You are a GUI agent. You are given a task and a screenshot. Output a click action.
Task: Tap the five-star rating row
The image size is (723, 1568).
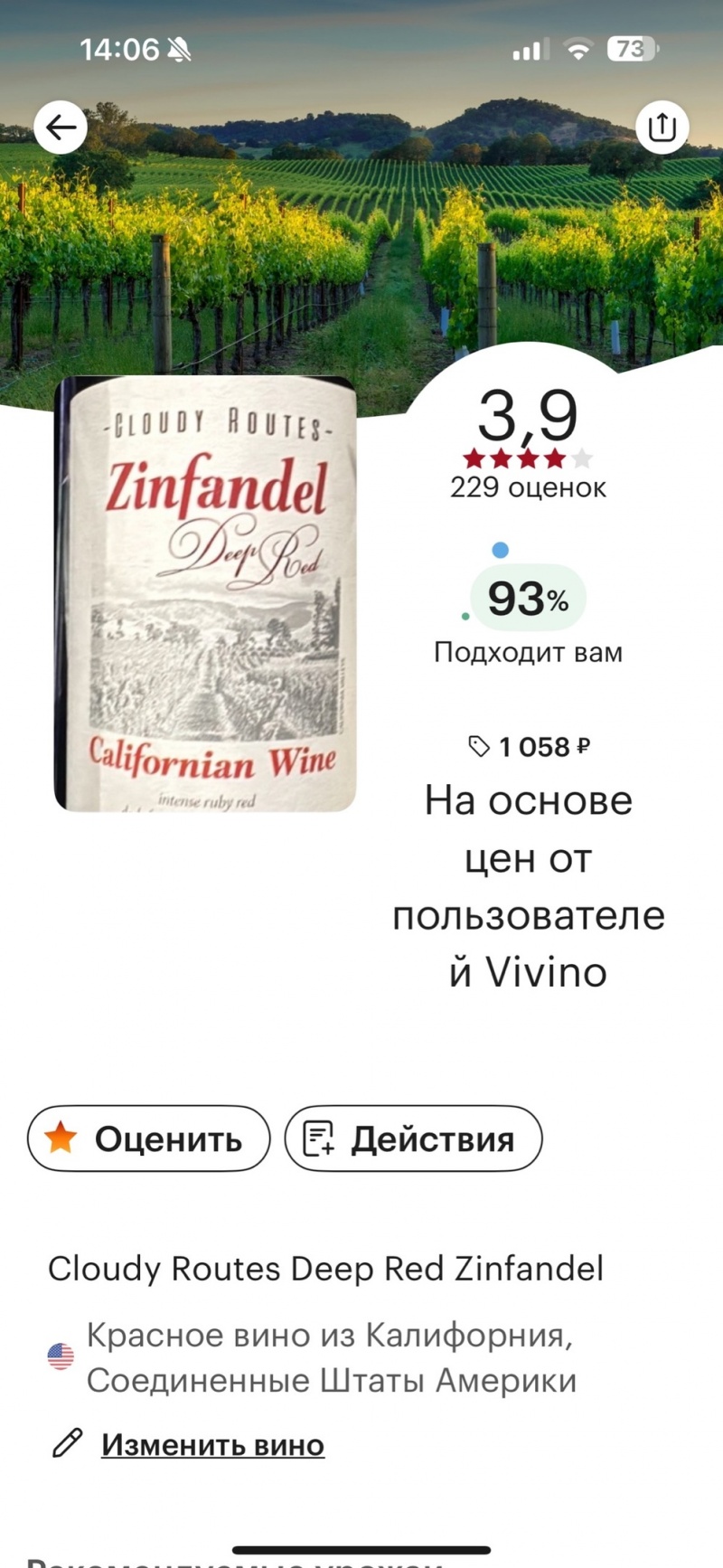point(528,458)
